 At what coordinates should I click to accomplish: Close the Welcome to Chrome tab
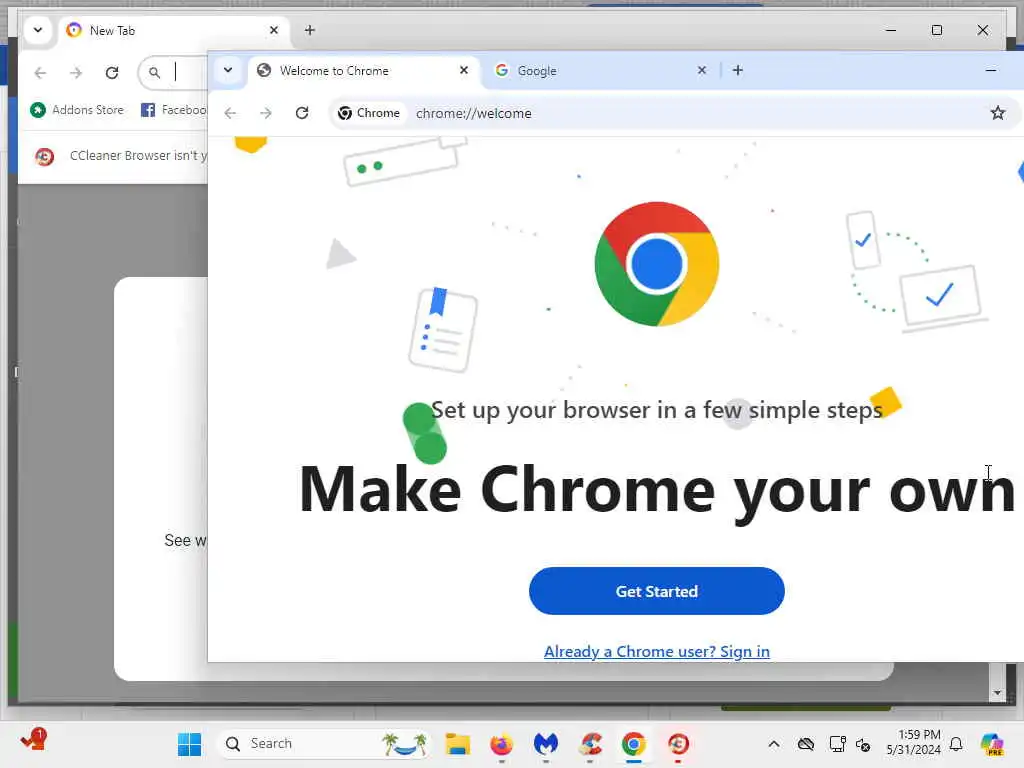(464, 70)
